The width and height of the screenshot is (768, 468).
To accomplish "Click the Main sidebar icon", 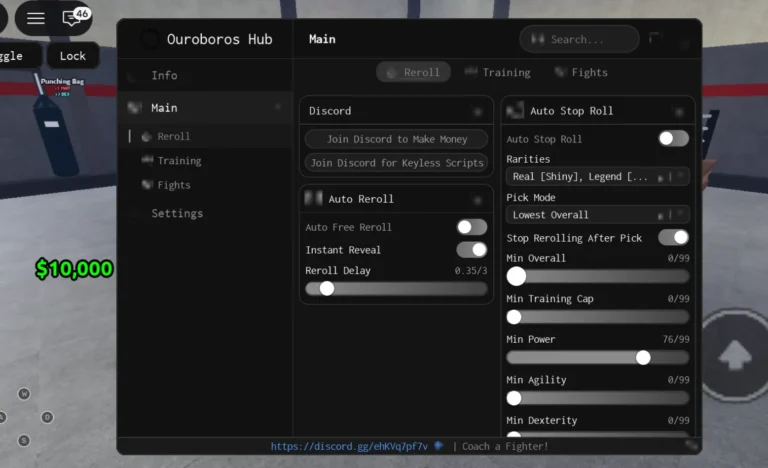I will pos(134,107).
